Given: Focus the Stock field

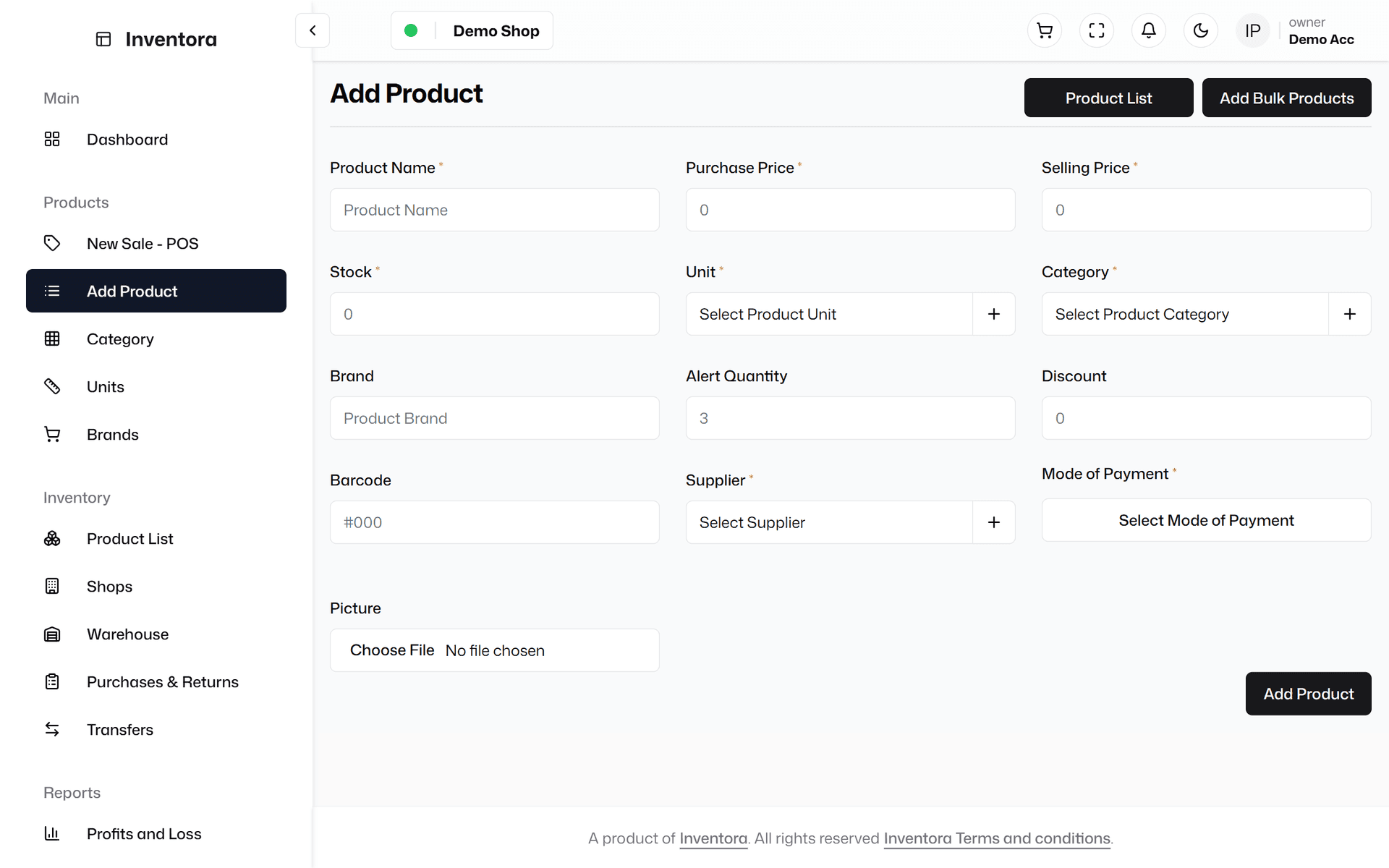Looking at the screenshot, I should 495,314.
